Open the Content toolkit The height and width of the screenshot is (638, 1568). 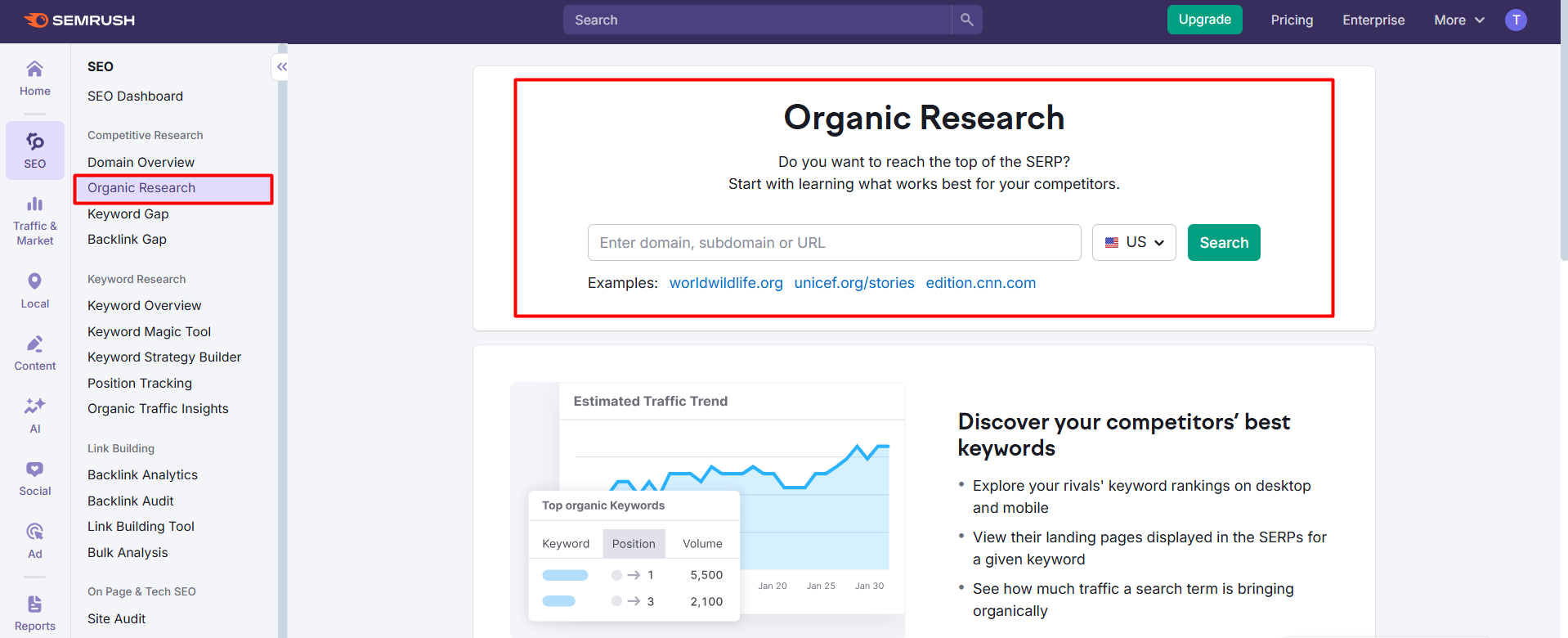[35, 353]
